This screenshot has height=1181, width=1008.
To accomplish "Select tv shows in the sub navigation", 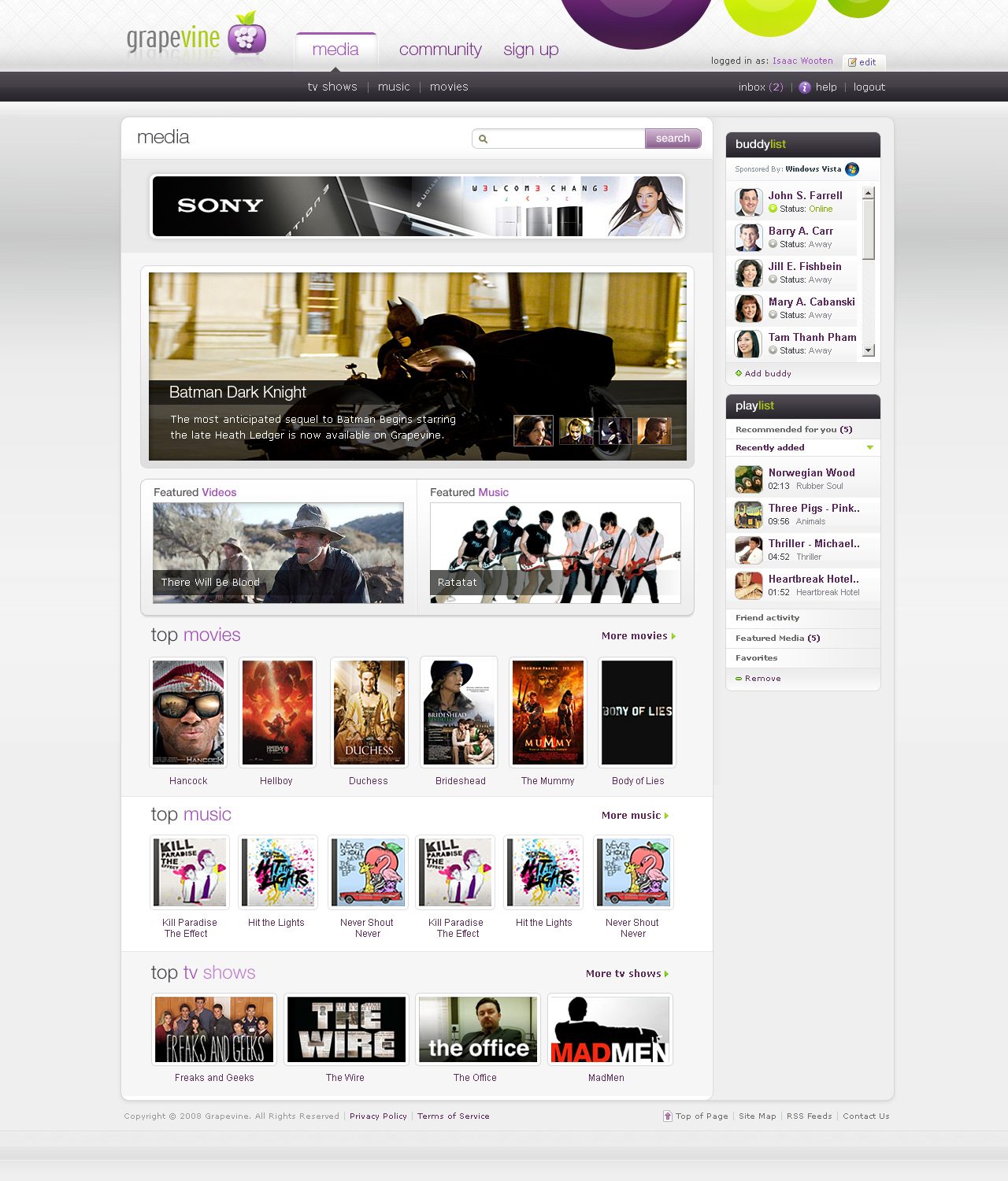I will tap(332, 87).
